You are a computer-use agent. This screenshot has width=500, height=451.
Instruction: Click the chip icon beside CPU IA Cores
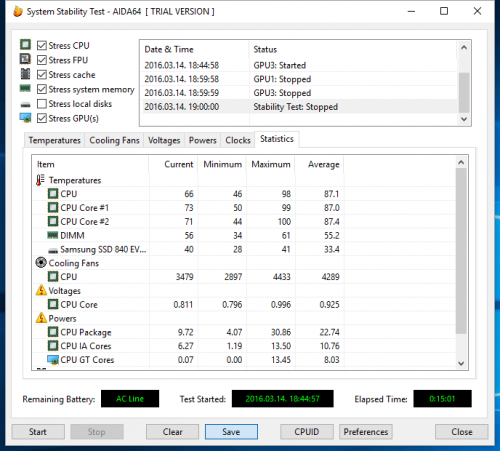[x=53, y=346]
